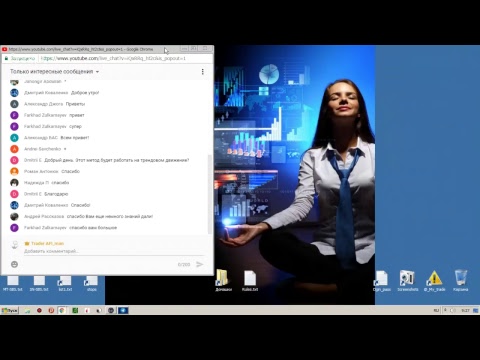Open the emoji picker smiley icon
This screenshot has width=480, height=360.
click(x=14, y=264)
